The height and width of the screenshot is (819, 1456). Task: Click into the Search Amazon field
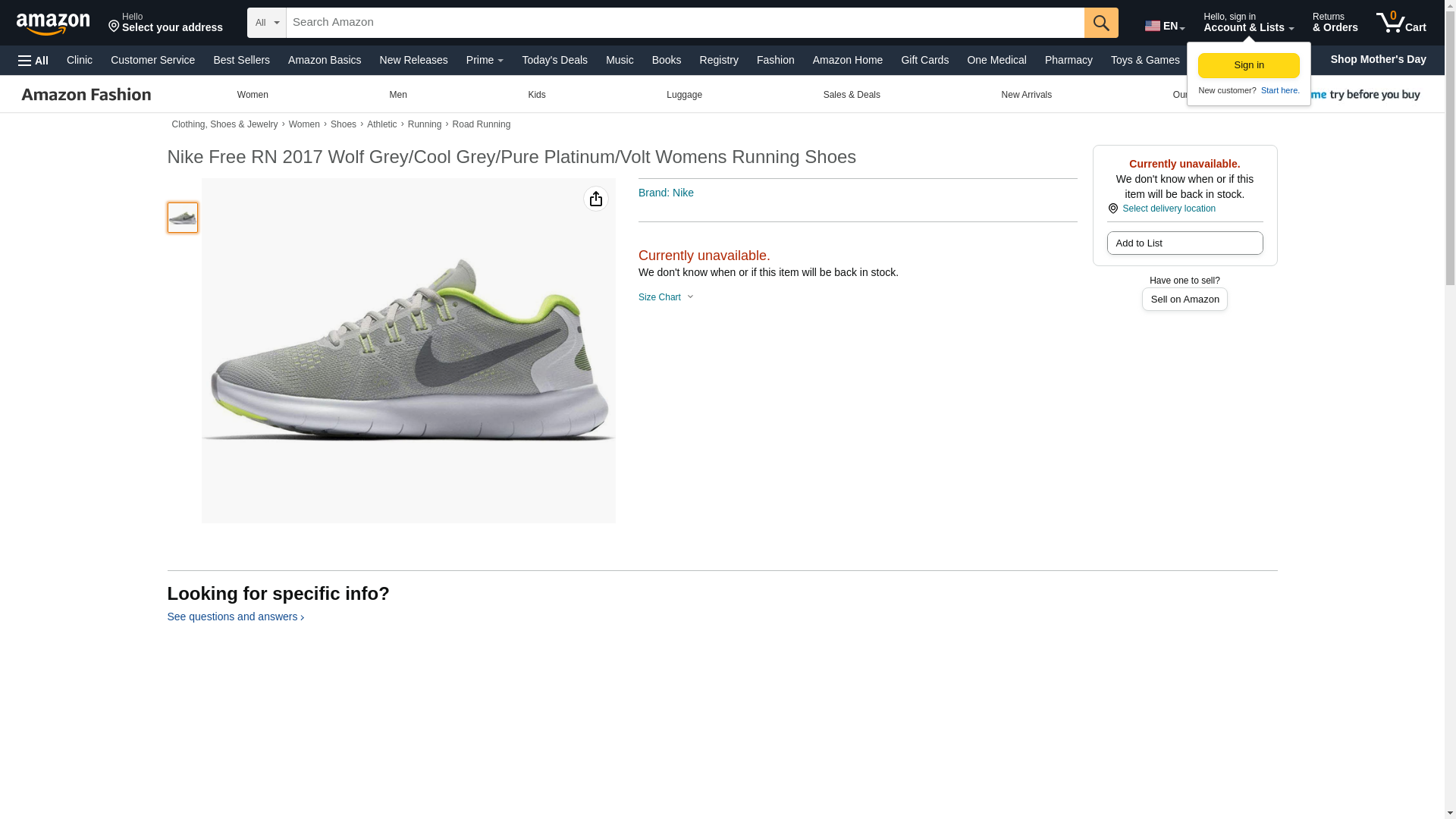click(x=684, y=23)
